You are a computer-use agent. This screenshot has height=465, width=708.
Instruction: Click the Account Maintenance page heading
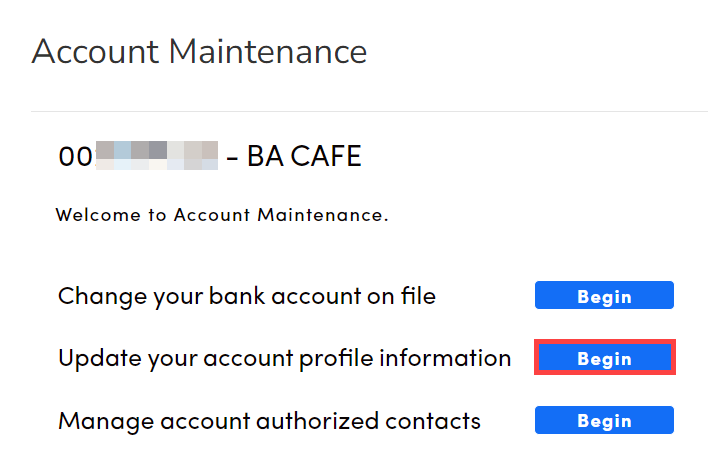click(x=199, y=50)
